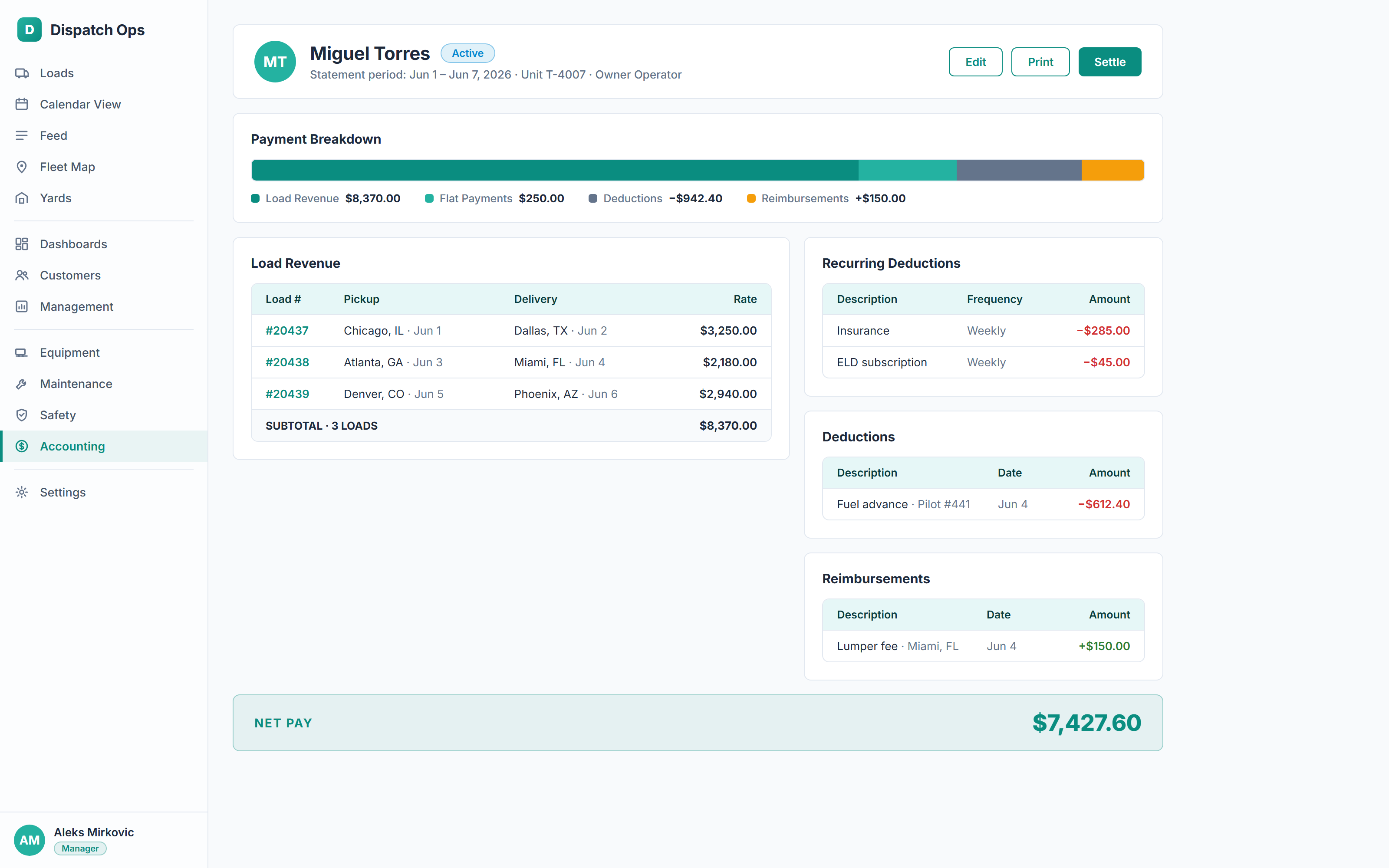Click the ELD subscription row
Viewport: 1389px width, 868px height.
pos(983,362)
